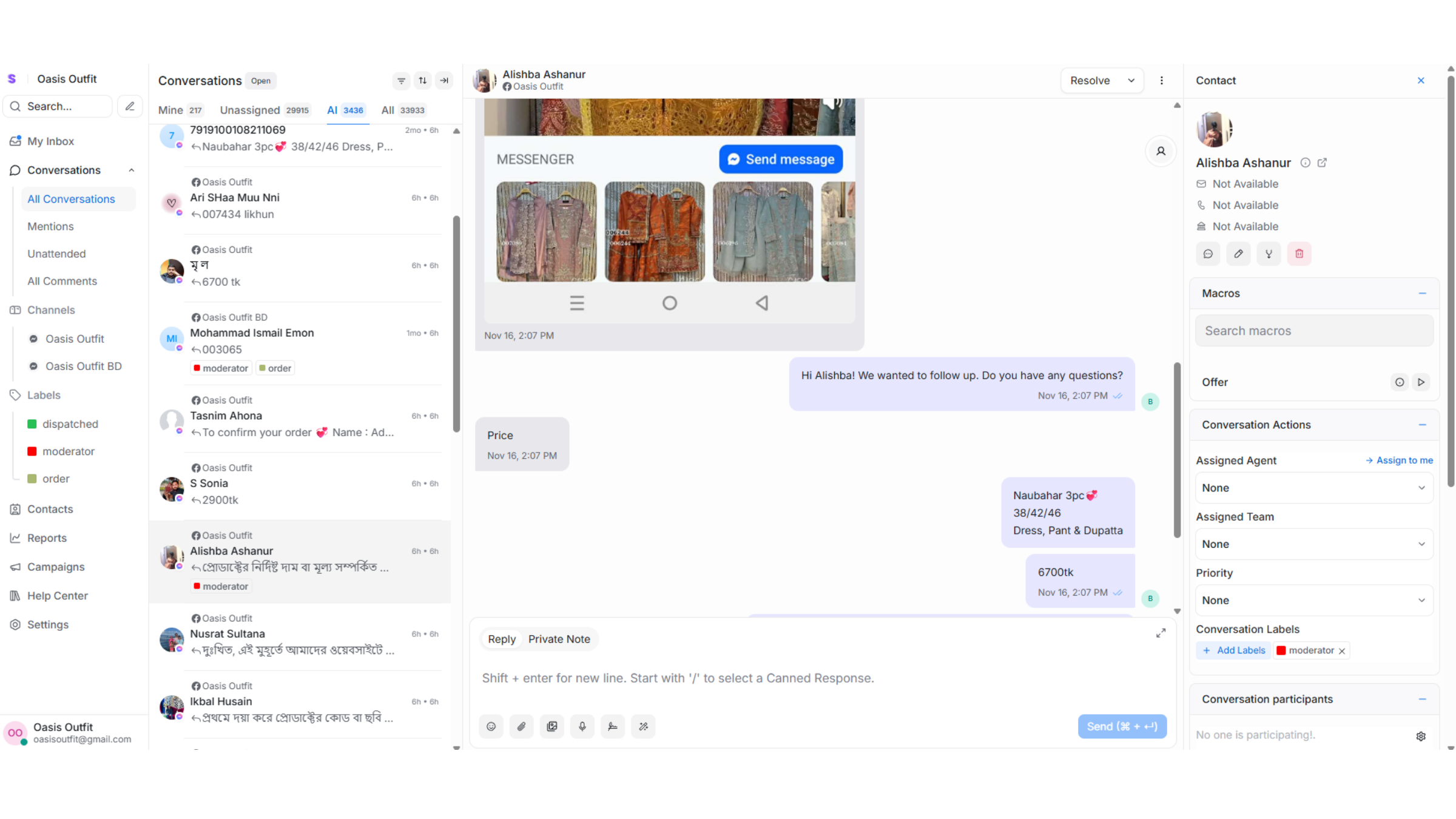Open Reports in the sidebar
1456x819 pixels.
(x=47, y=538)
